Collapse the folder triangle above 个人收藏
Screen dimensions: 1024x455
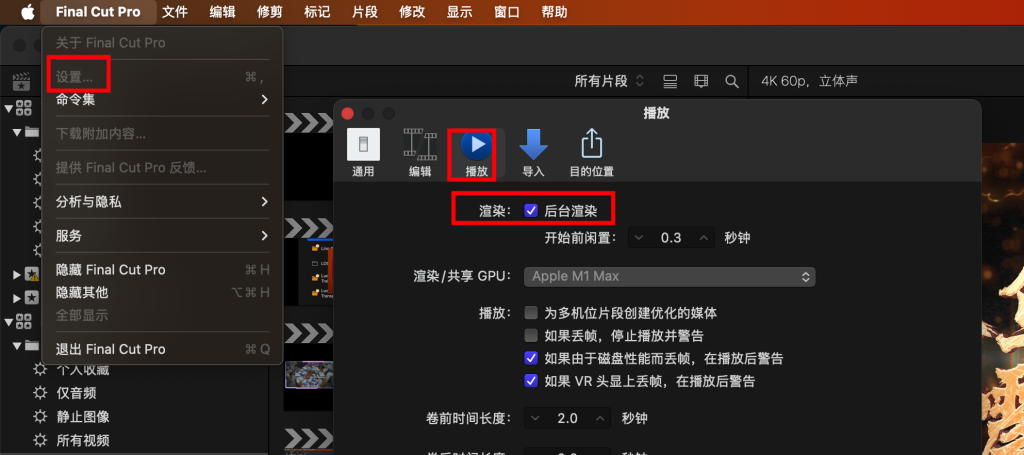click(16, 345)
